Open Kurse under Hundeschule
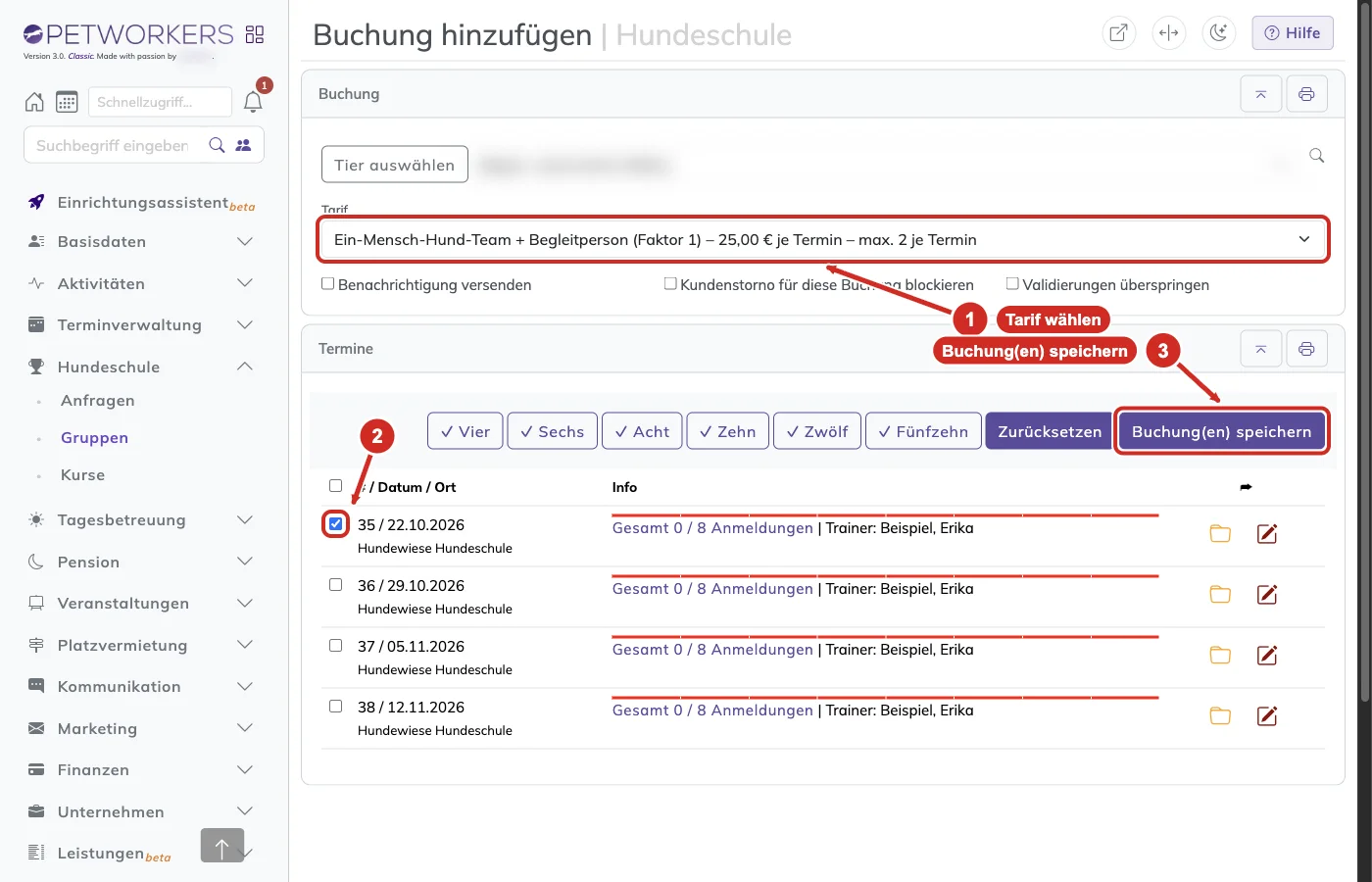 click(82, 474)
